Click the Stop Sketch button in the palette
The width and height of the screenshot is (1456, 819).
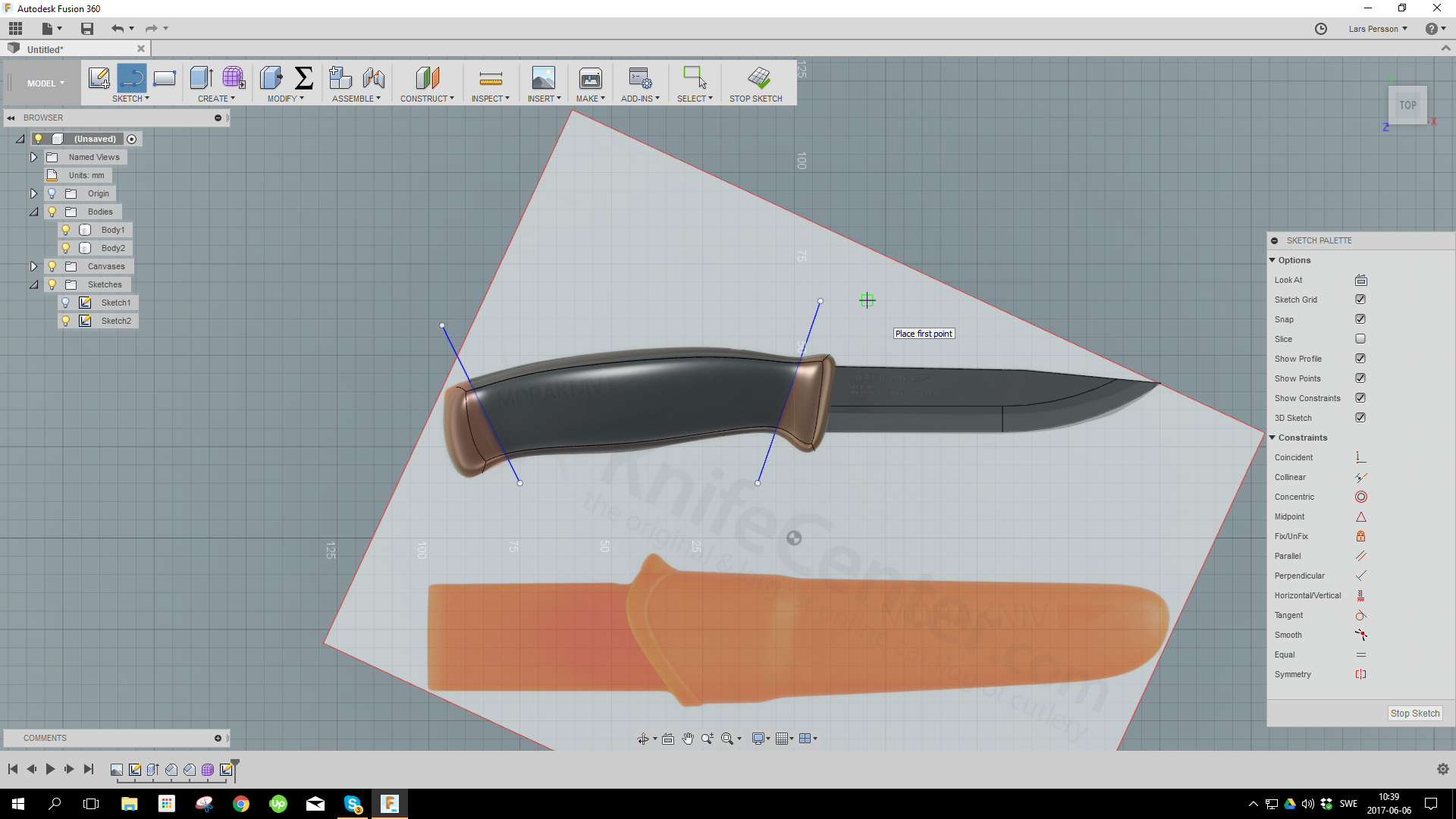point(1414,713)
